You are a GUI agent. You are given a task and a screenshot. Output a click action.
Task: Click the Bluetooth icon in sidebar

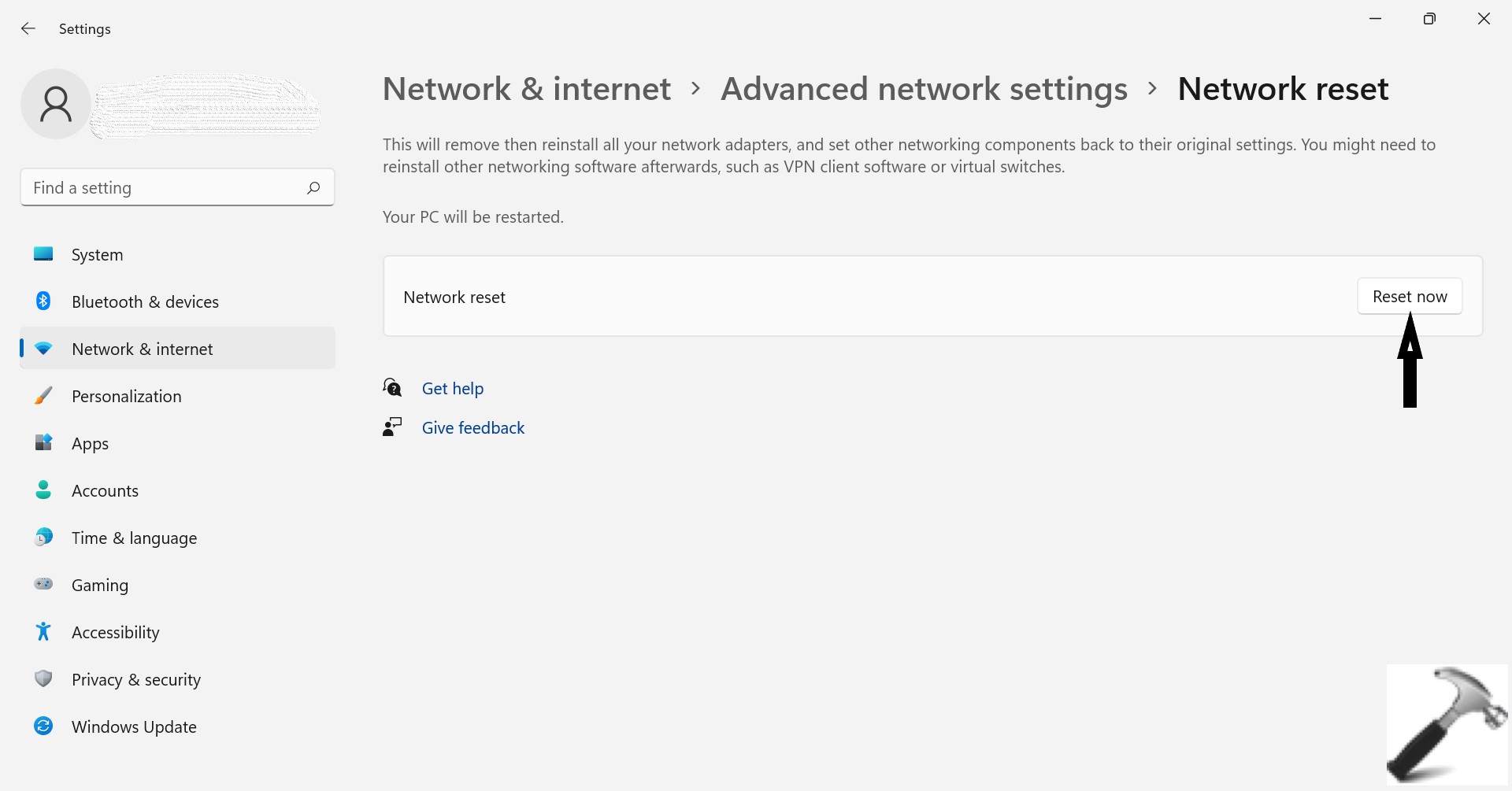(43, 301)
